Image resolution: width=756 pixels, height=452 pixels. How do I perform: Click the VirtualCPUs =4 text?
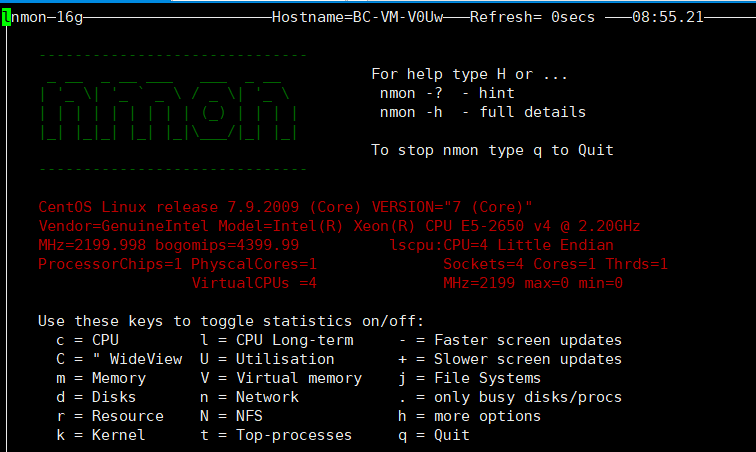(x=254, y=283)
